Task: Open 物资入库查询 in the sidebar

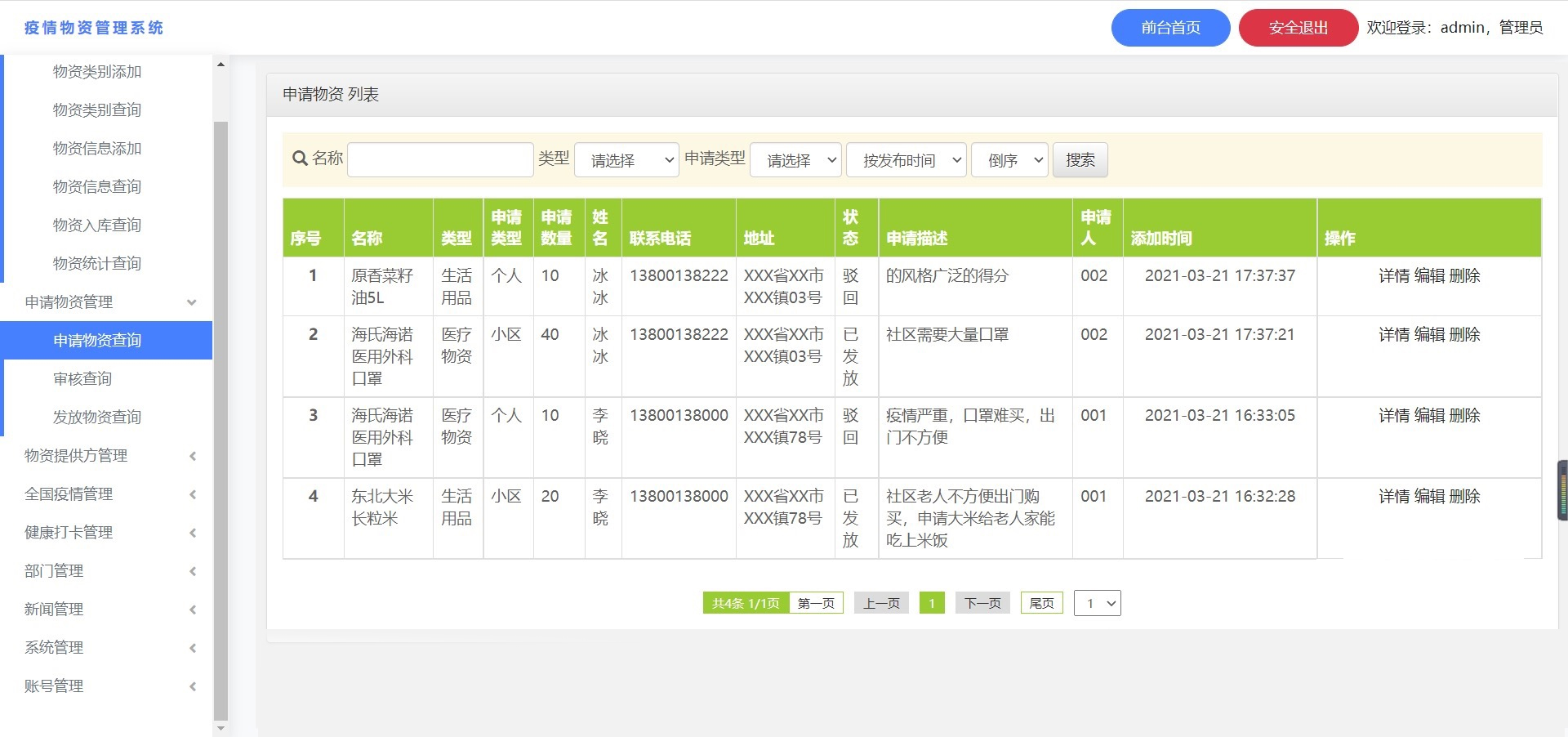Action: point(97,226)
